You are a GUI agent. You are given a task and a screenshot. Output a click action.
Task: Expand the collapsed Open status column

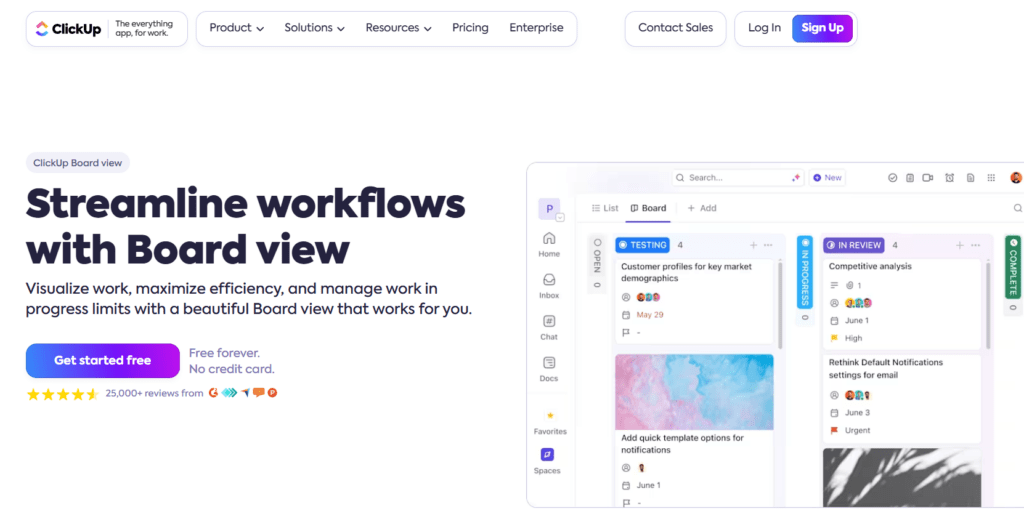(596, 262)
